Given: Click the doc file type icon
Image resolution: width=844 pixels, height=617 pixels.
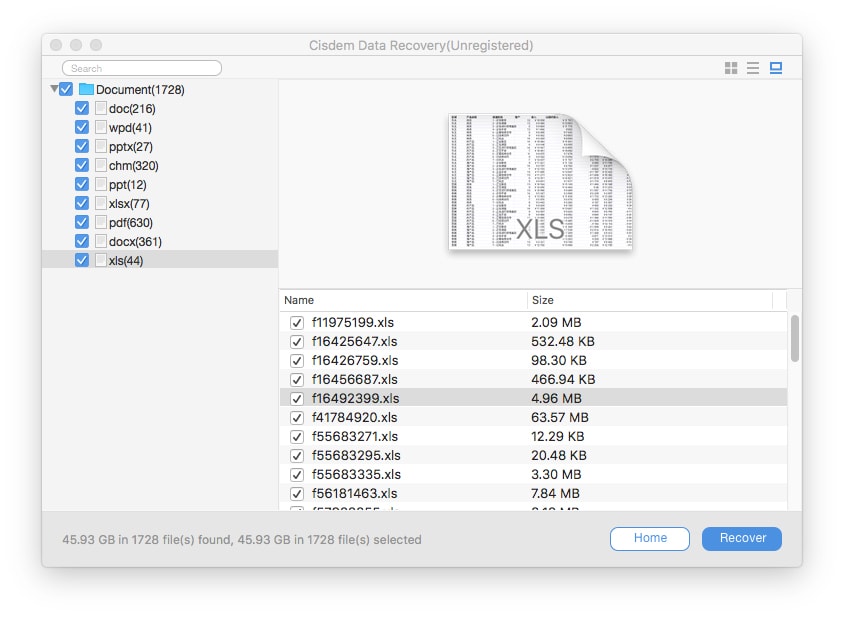Looking at the screenshot, I should coord(101,108).
